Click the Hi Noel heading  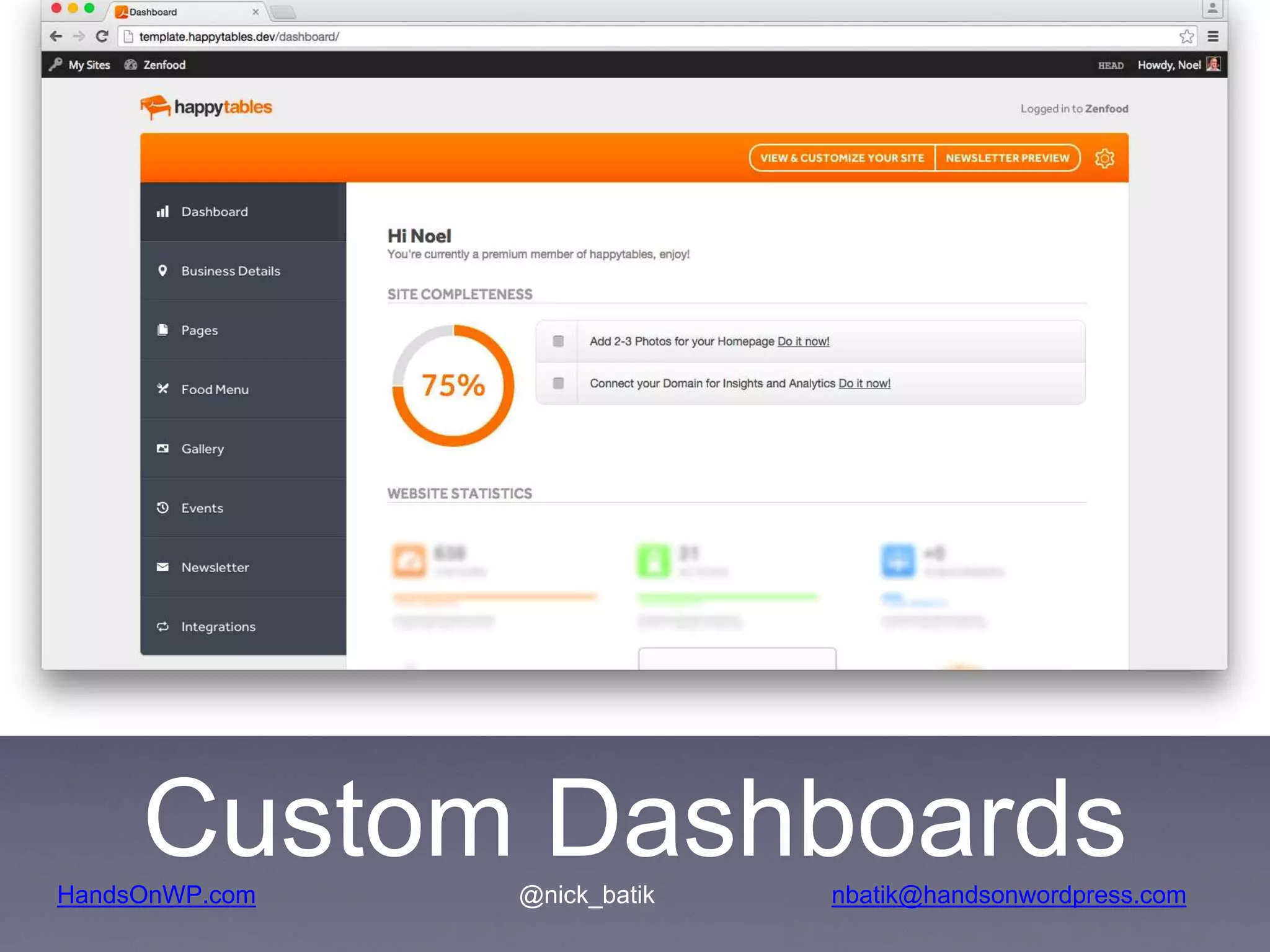[x=419, y=236]
